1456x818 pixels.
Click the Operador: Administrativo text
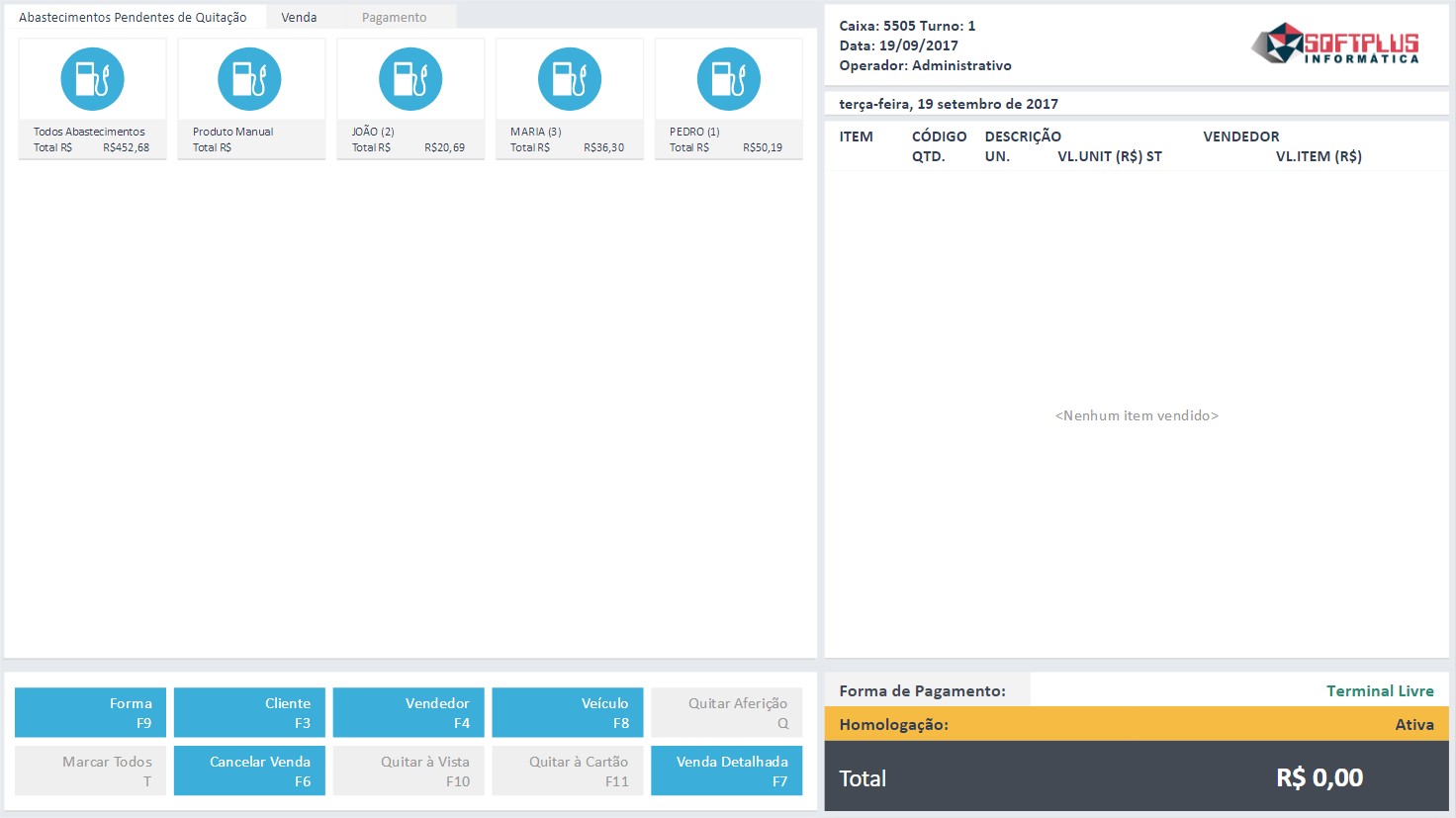tap(925, 65)
